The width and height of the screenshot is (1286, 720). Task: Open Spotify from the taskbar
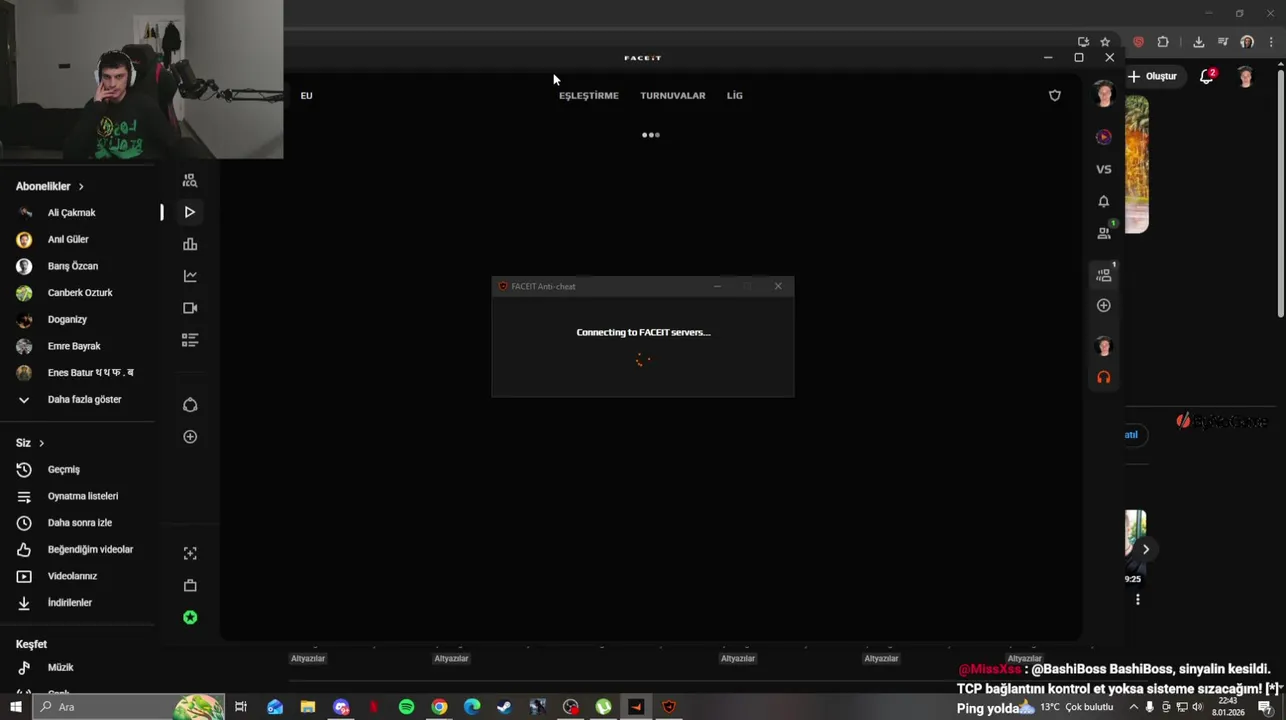pyautogui.click(x=406, y=707)
